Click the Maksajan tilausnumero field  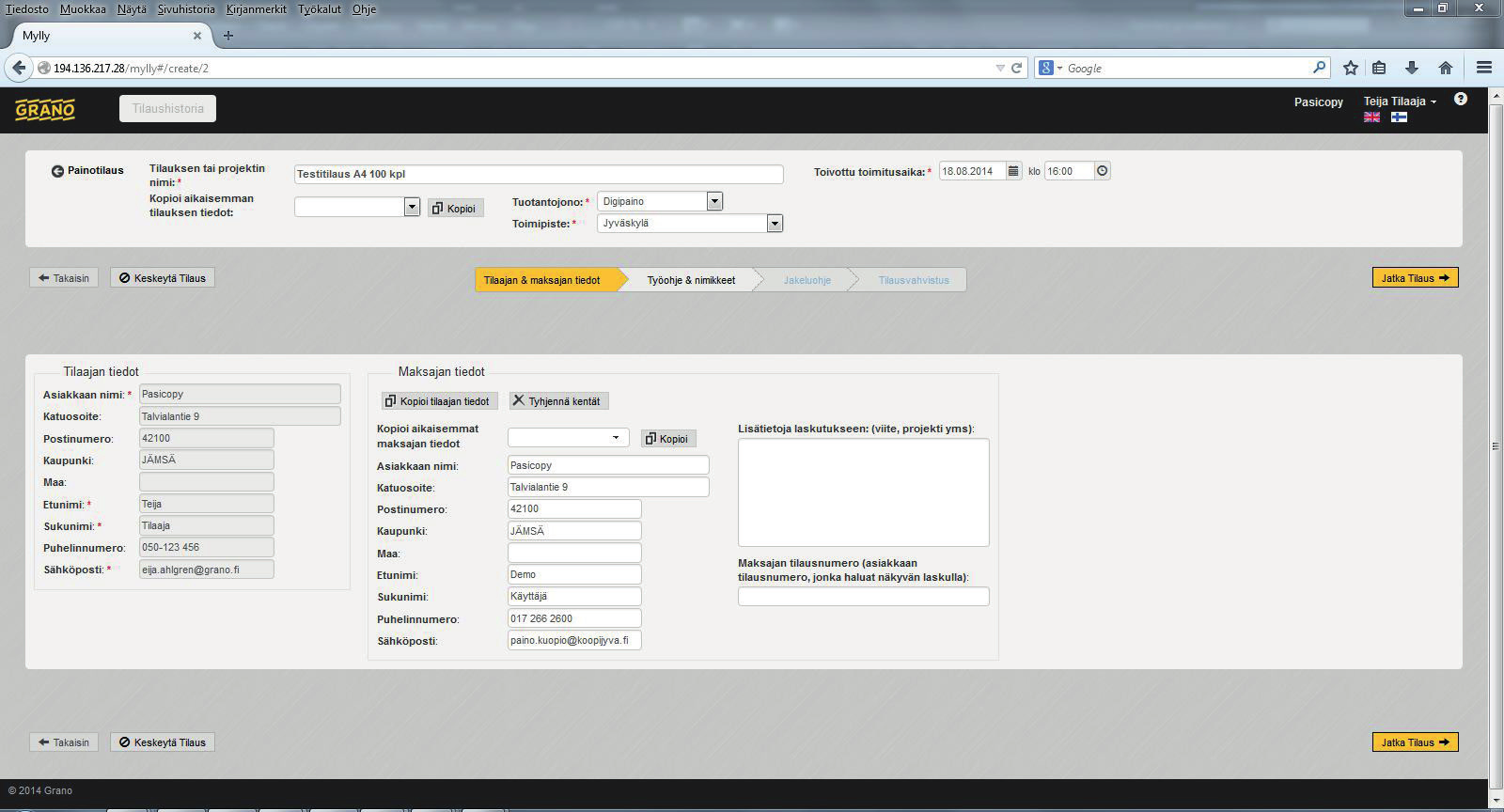pos(864,597)
